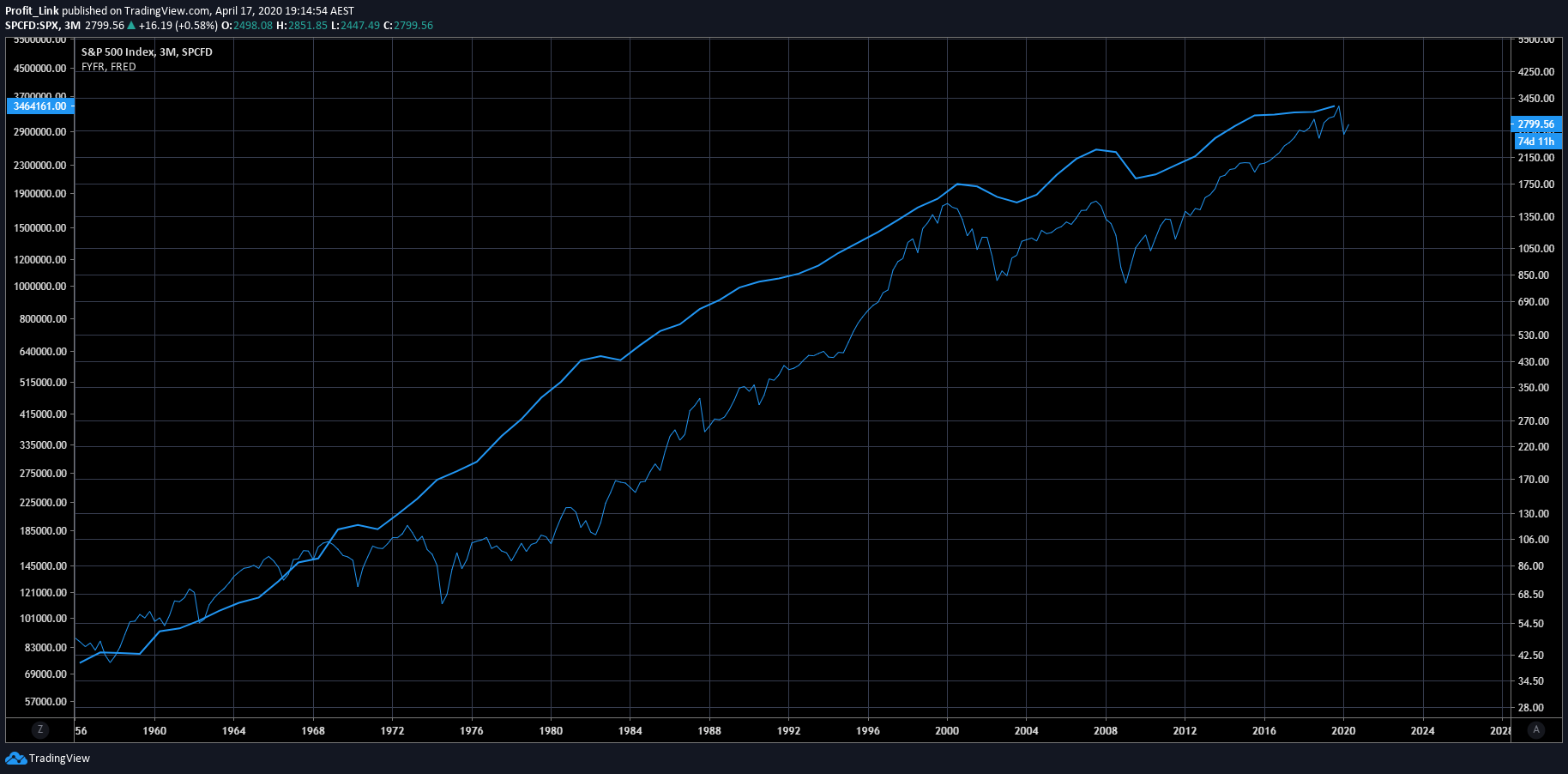The height and width of the screenshot is (774, 1568).
Task: Click the 121000.00 left scale value
Action: 43,593
